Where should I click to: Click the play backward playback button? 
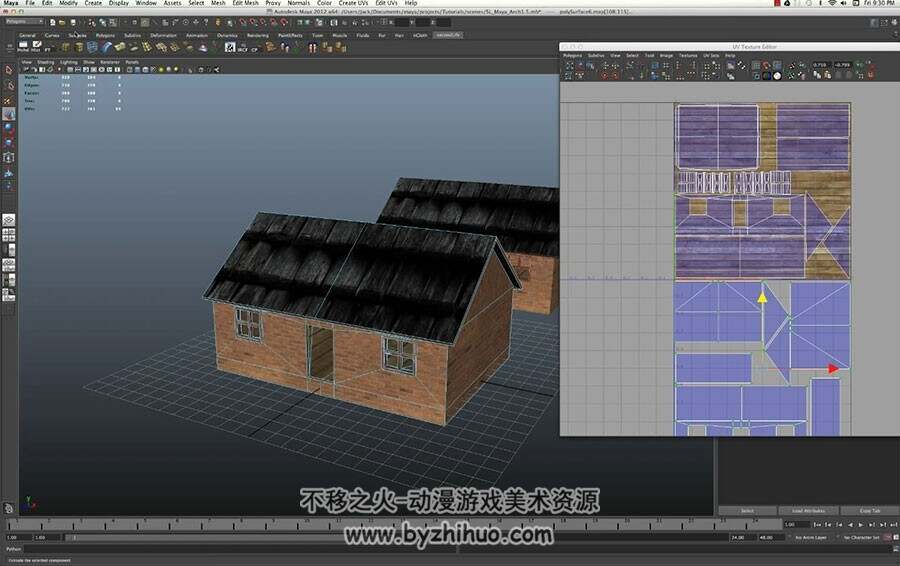850,525
